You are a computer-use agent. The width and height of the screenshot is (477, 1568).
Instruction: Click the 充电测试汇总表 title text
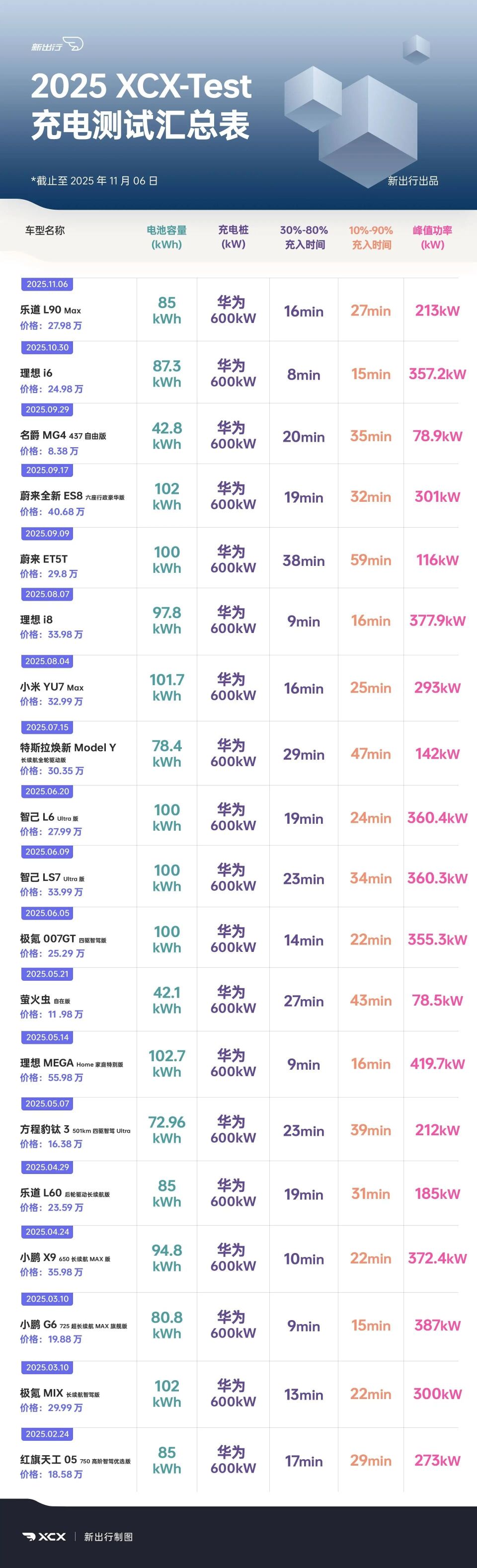pyautogui.click(x=140, y=125)
